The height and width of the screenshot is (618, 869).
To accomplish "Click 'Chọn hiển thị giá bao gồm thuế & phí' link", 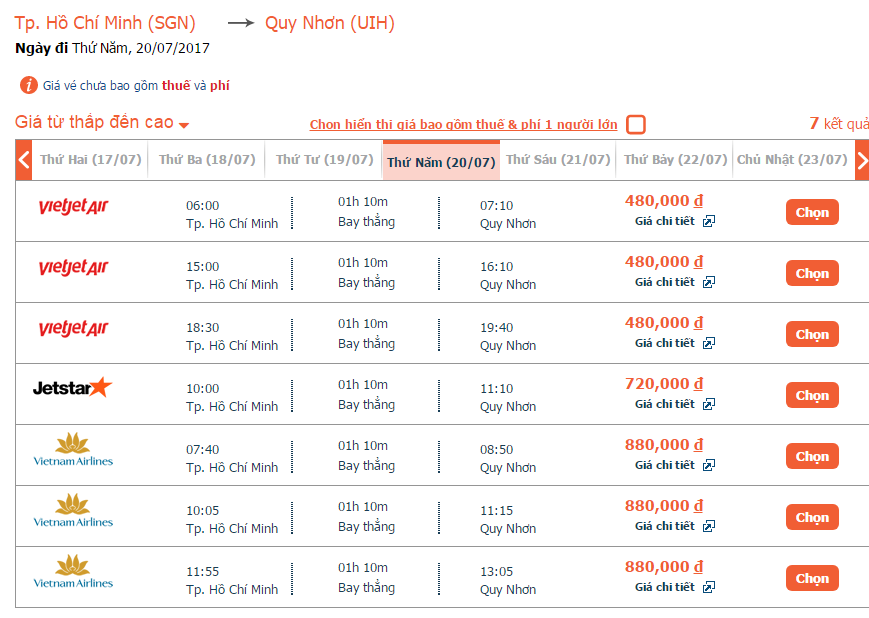I will [463, 125].
